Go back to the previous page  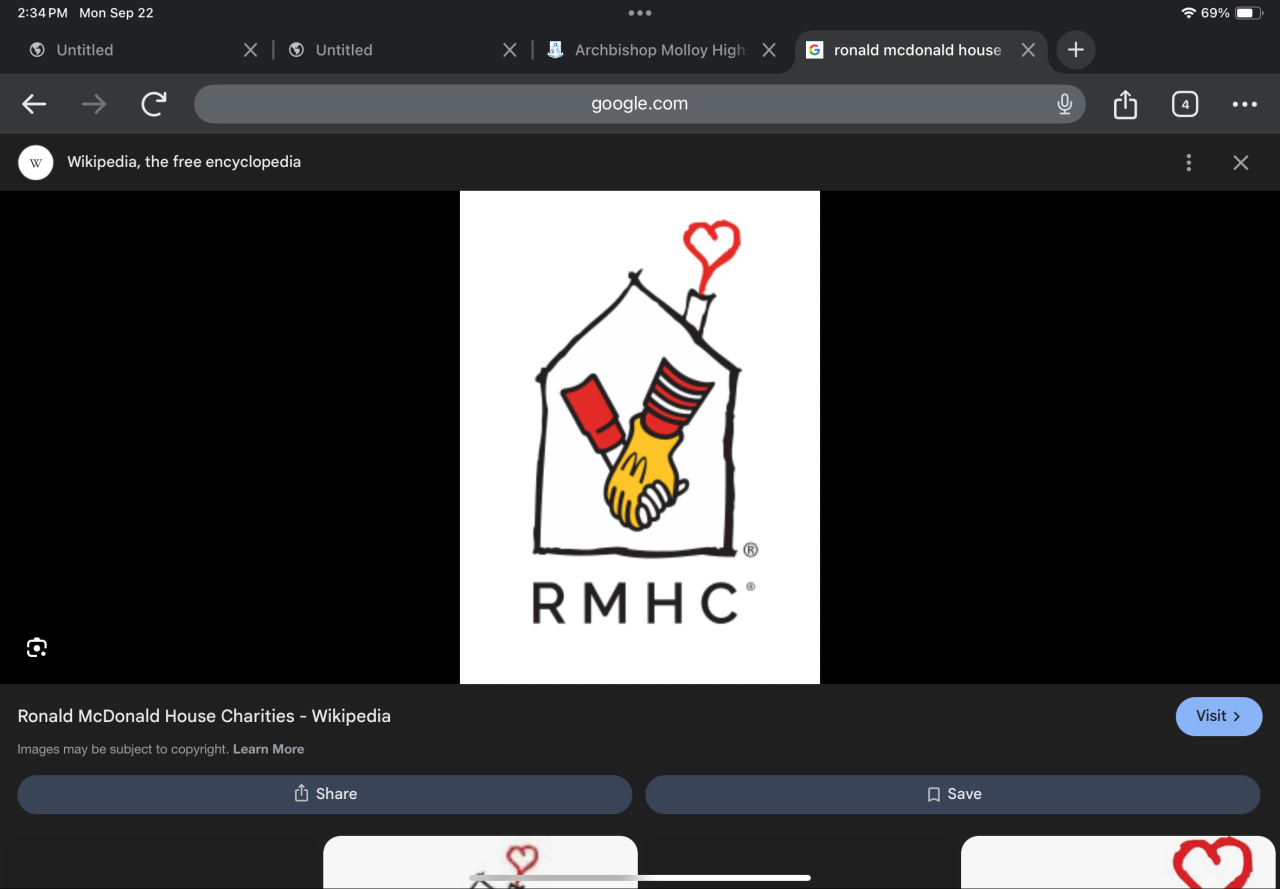tap(34, 104)
